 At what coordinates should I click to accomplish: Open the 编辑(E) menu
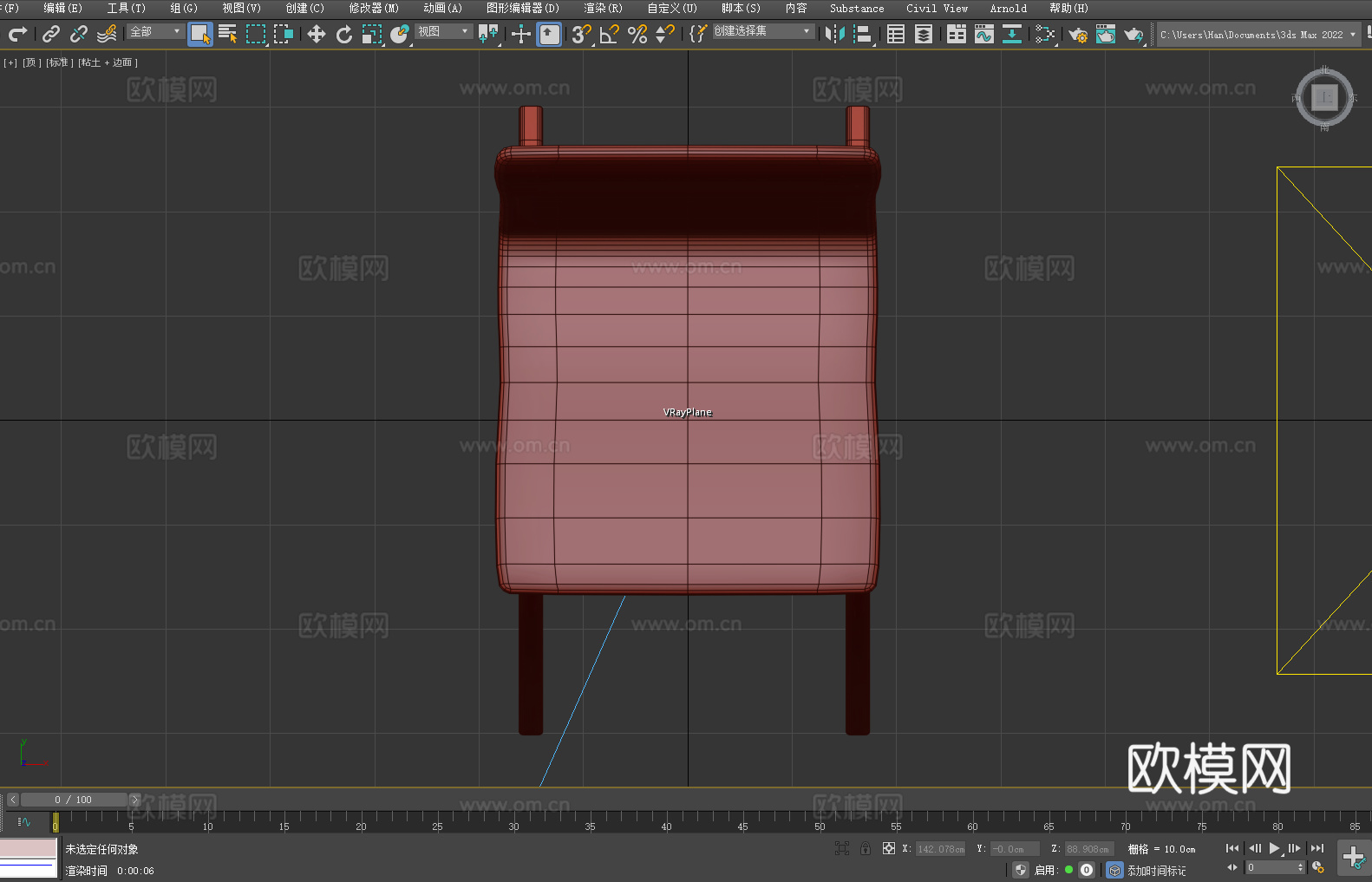[x=62, y=8]
